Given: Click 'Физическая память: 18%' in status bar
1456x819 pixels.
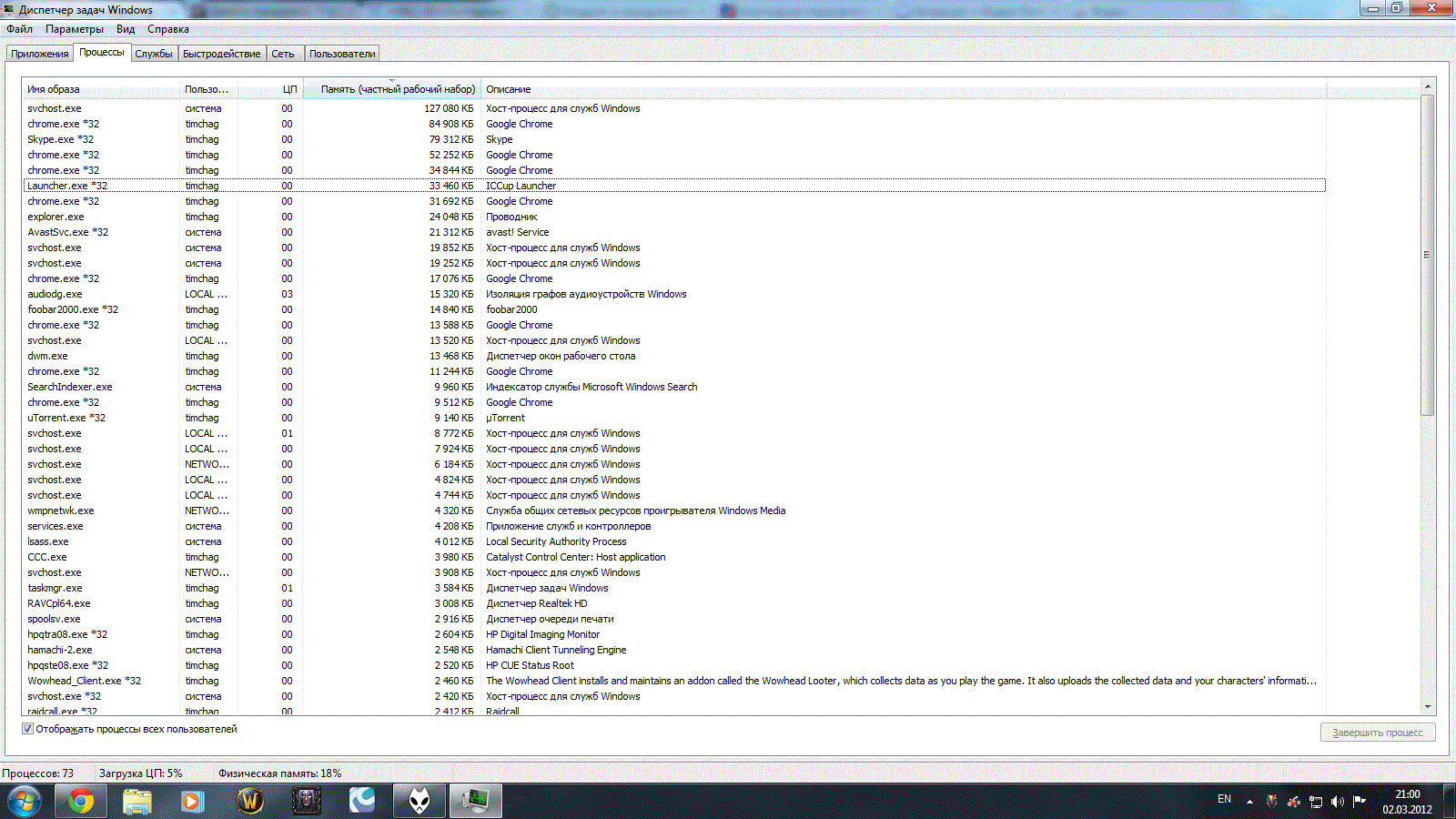Looking at the screenshot, I should click(279, 773).
